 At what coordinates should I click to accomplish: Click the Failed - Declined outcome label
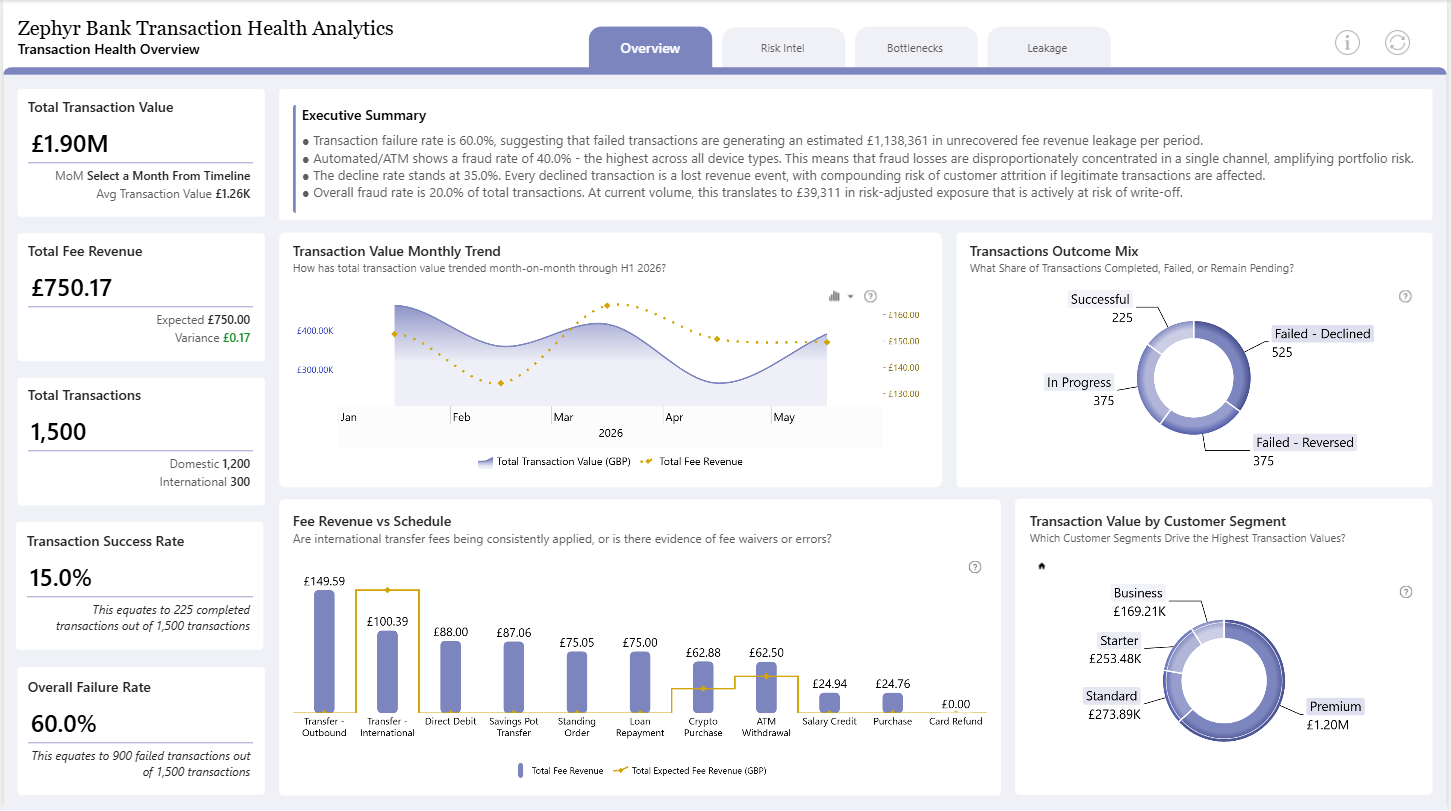[1322, 334]
